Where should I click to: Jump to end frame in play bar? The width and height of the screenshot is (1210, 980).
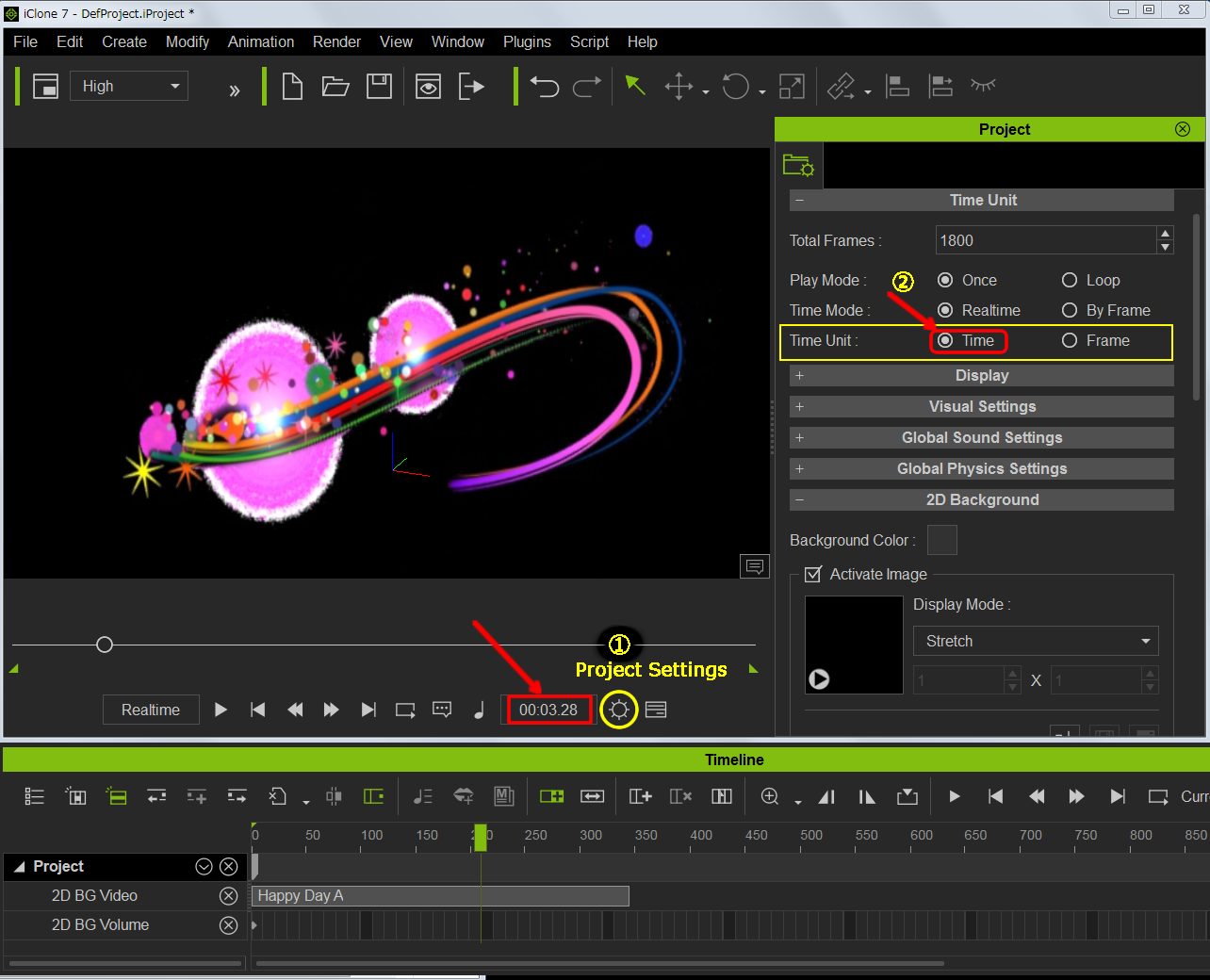tap(368, 710)
